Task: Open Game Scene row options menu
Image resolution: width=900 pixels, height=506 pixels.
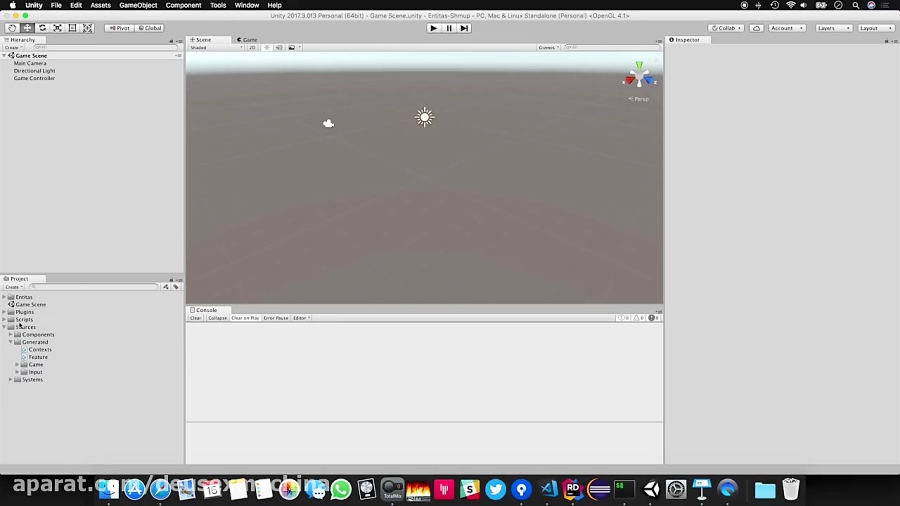Action: [x=178, y=56]
